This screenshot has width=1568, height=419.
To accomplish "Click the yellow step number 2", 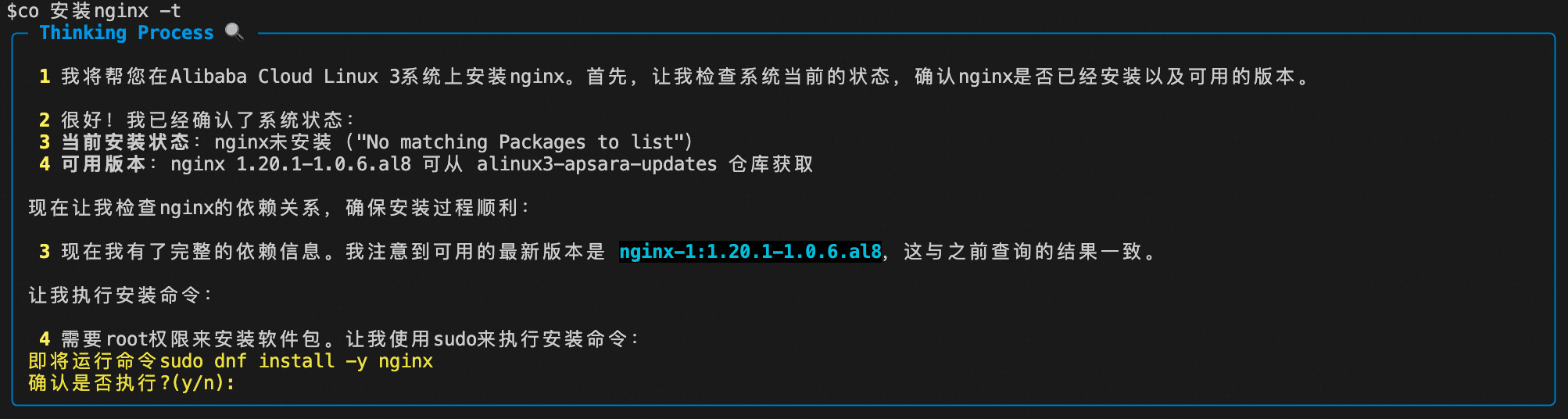I will tap(45, 120).
